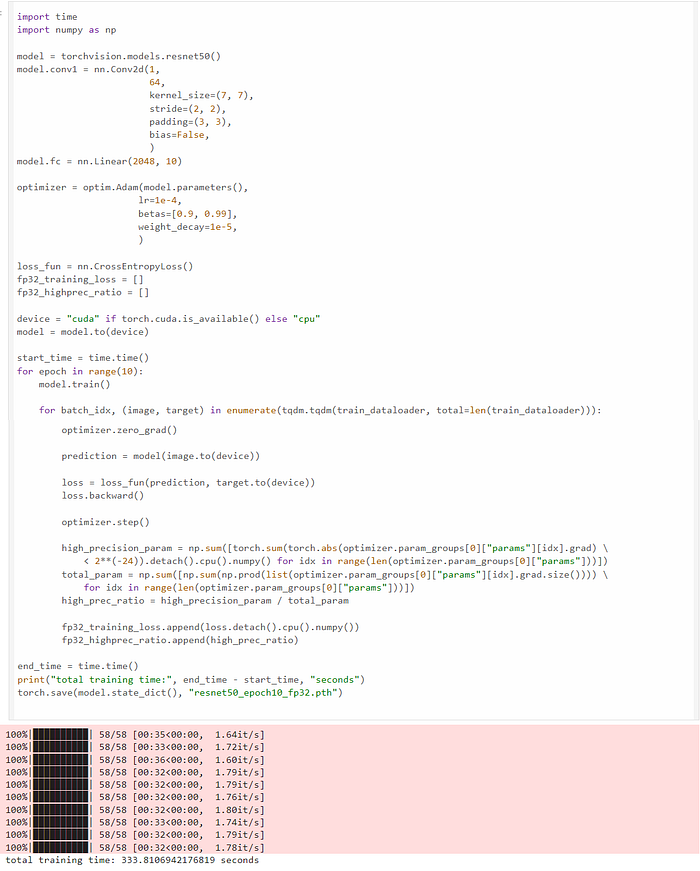Image resolution: width=700 pixels, height=871 pixels.
Task: Click the '< 2**(-24)).detach().cpu().numpy()' continuation line
Action: (x=346, y=561)
